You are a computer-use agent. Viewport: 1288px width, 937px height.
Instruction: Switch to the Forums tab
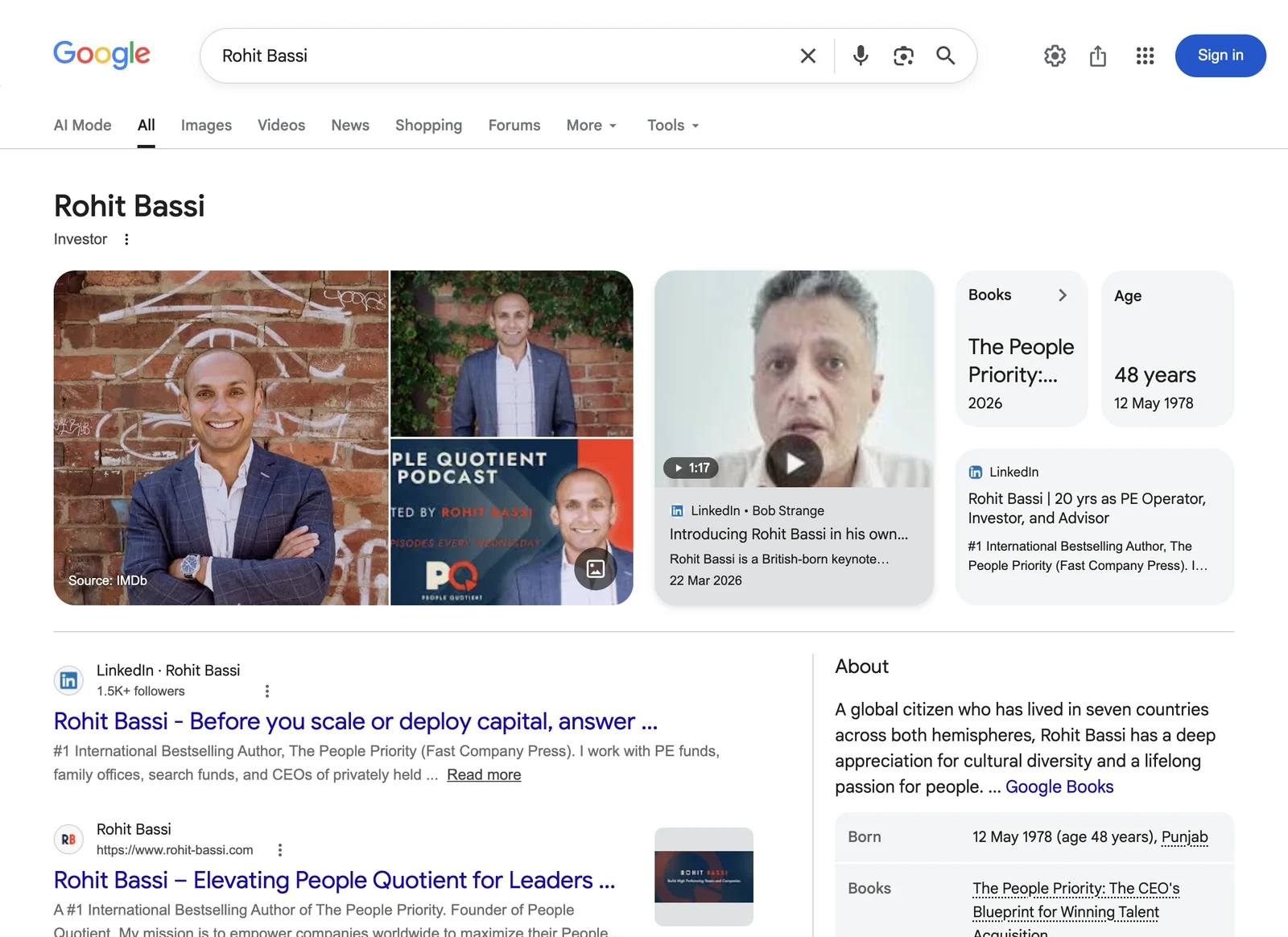click(x=514, y=125)
